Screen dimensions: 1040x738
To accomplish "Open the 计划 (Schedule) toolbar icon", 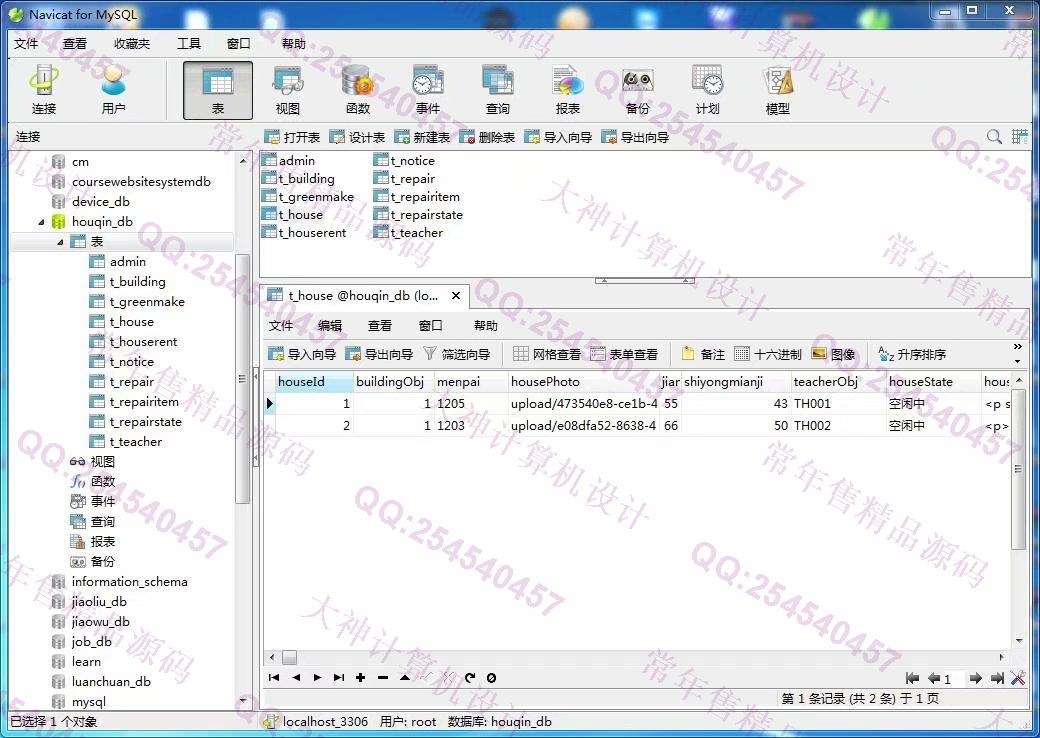I will coord(708,90).
